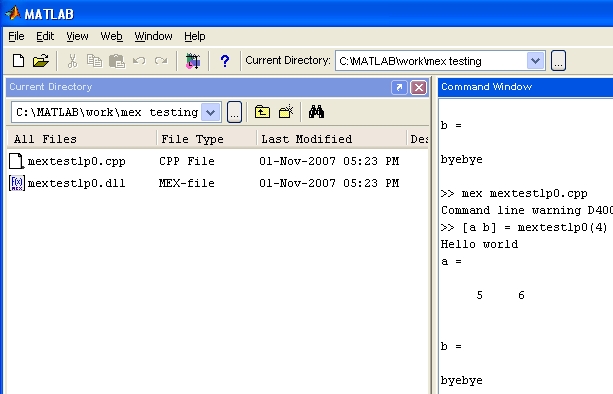The width and height of the screenshot is (613, 394).
Task: Open the View menu
Action: (77, 36)
